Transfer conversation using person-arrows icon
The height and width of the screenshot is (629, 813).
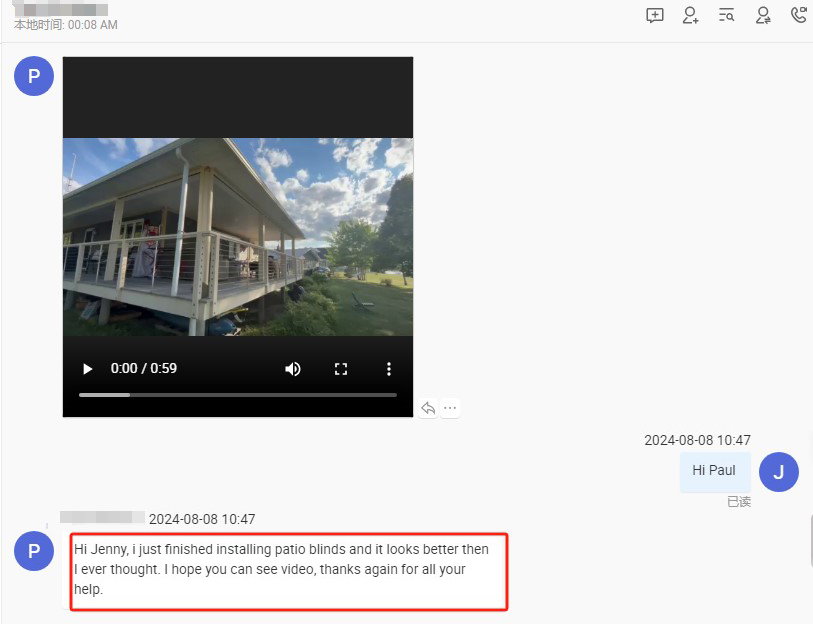coord(763,15)
